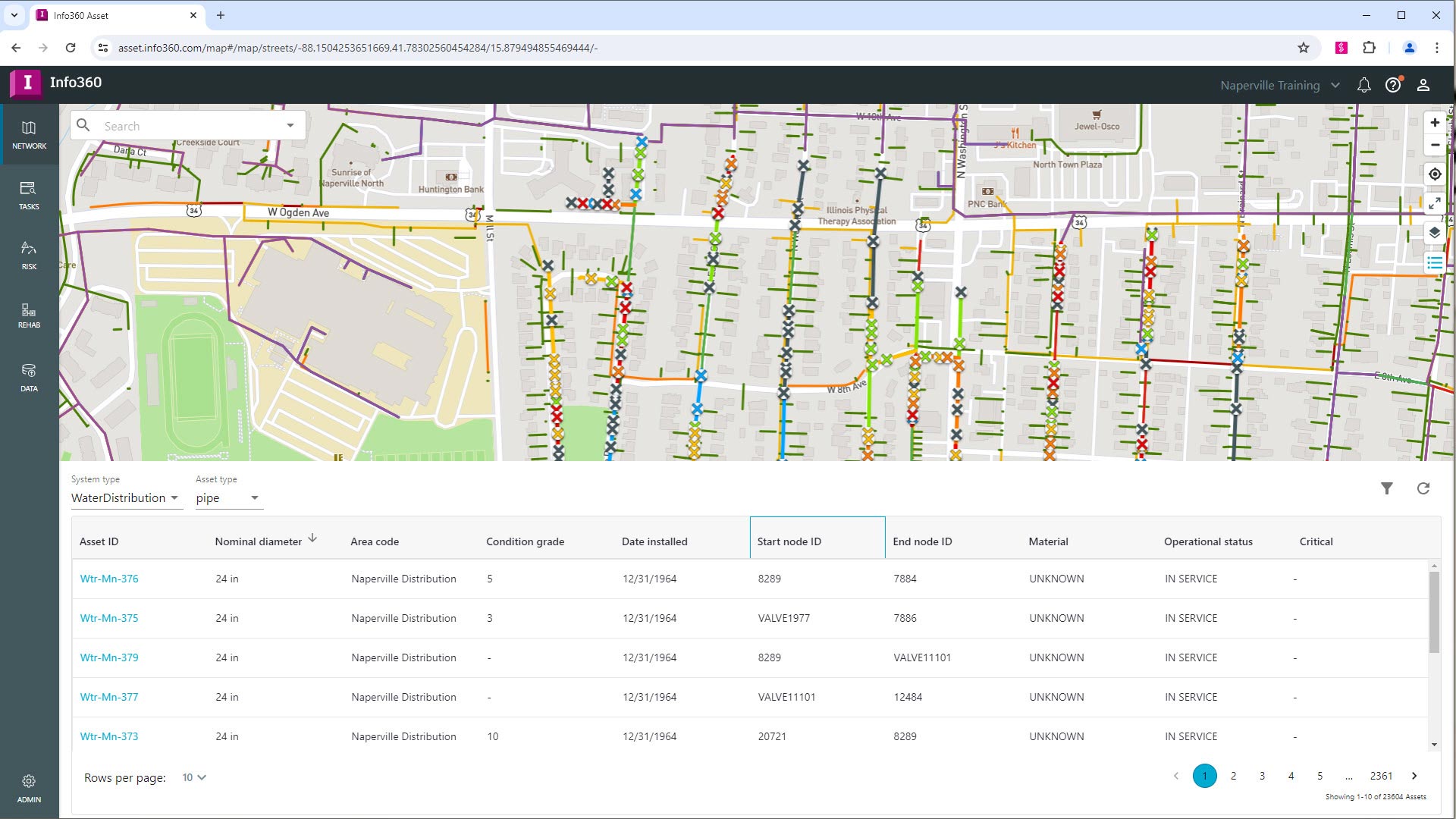1456x819 pixels.
Task: Open asset link Wtr-Mn-376
Action: coord(109,579)
